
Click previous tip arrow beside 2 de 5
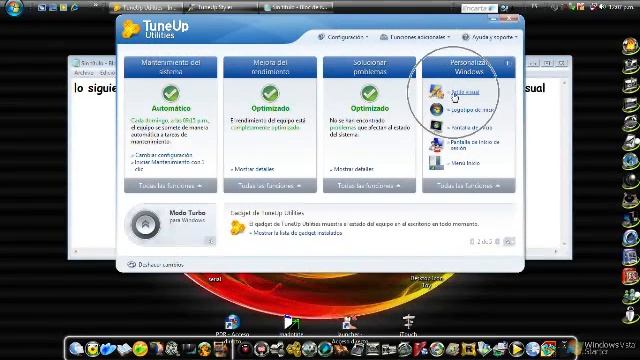click(472, 242)
